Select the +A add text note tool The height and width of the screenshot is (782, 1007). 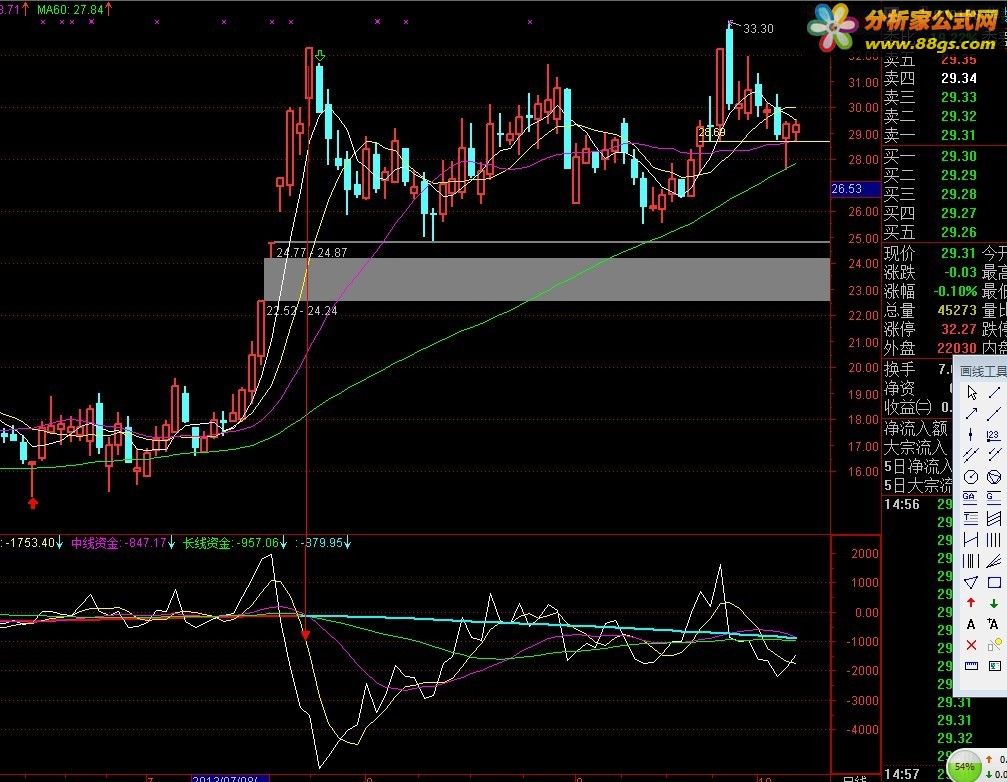(x=993, y=624)
